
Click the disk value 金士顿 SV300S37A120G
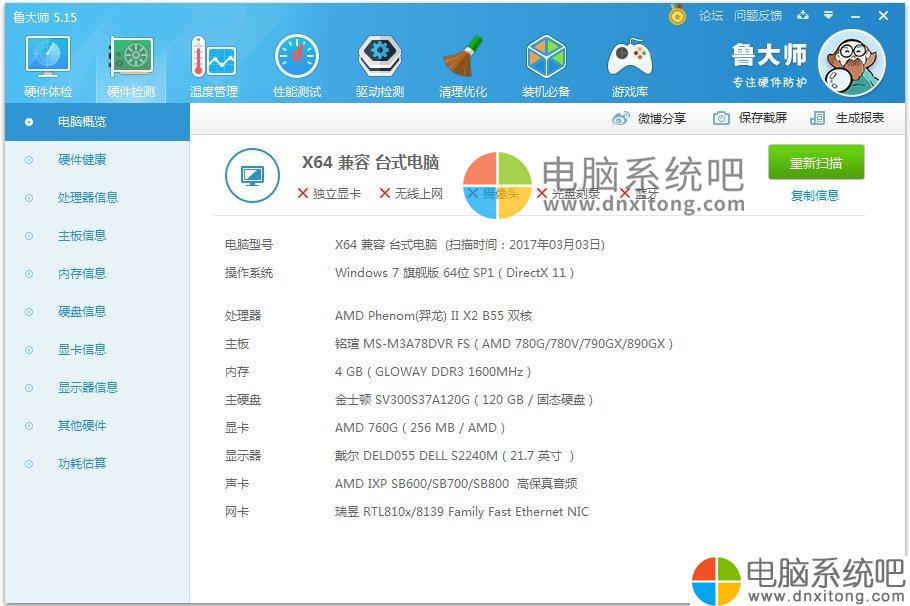click(464, 399)
